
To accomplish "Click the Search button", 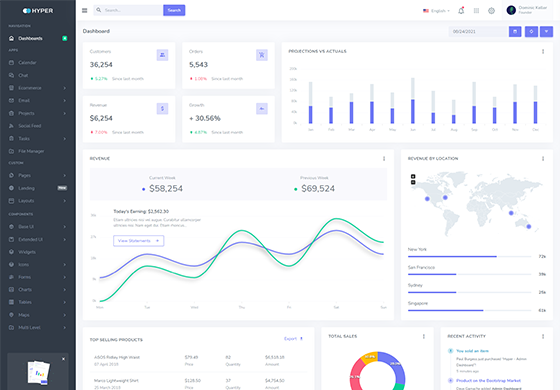I will coord(174,10).
